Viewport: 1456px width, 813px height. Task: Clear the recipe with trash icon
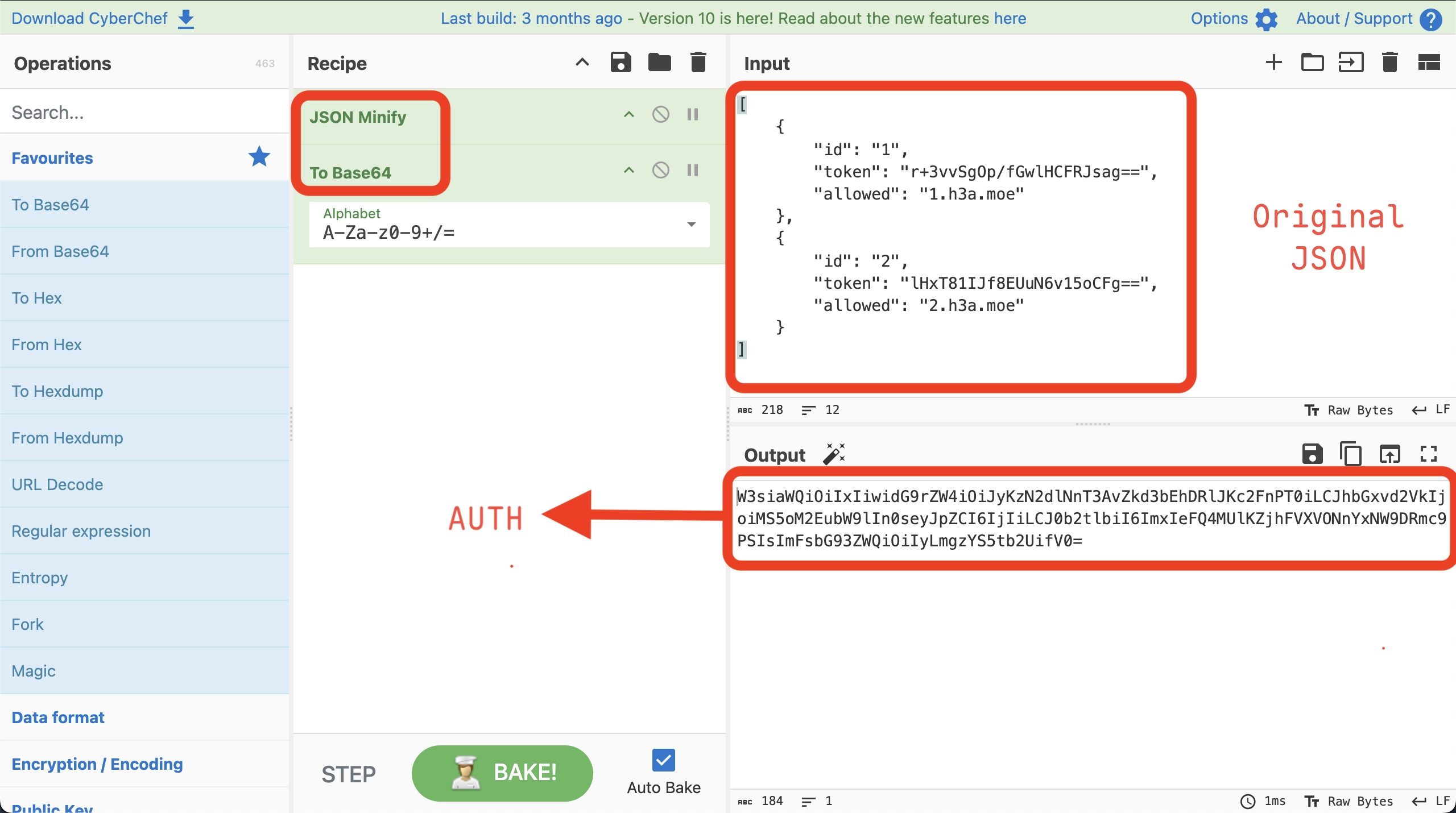[x=698, y=62]
